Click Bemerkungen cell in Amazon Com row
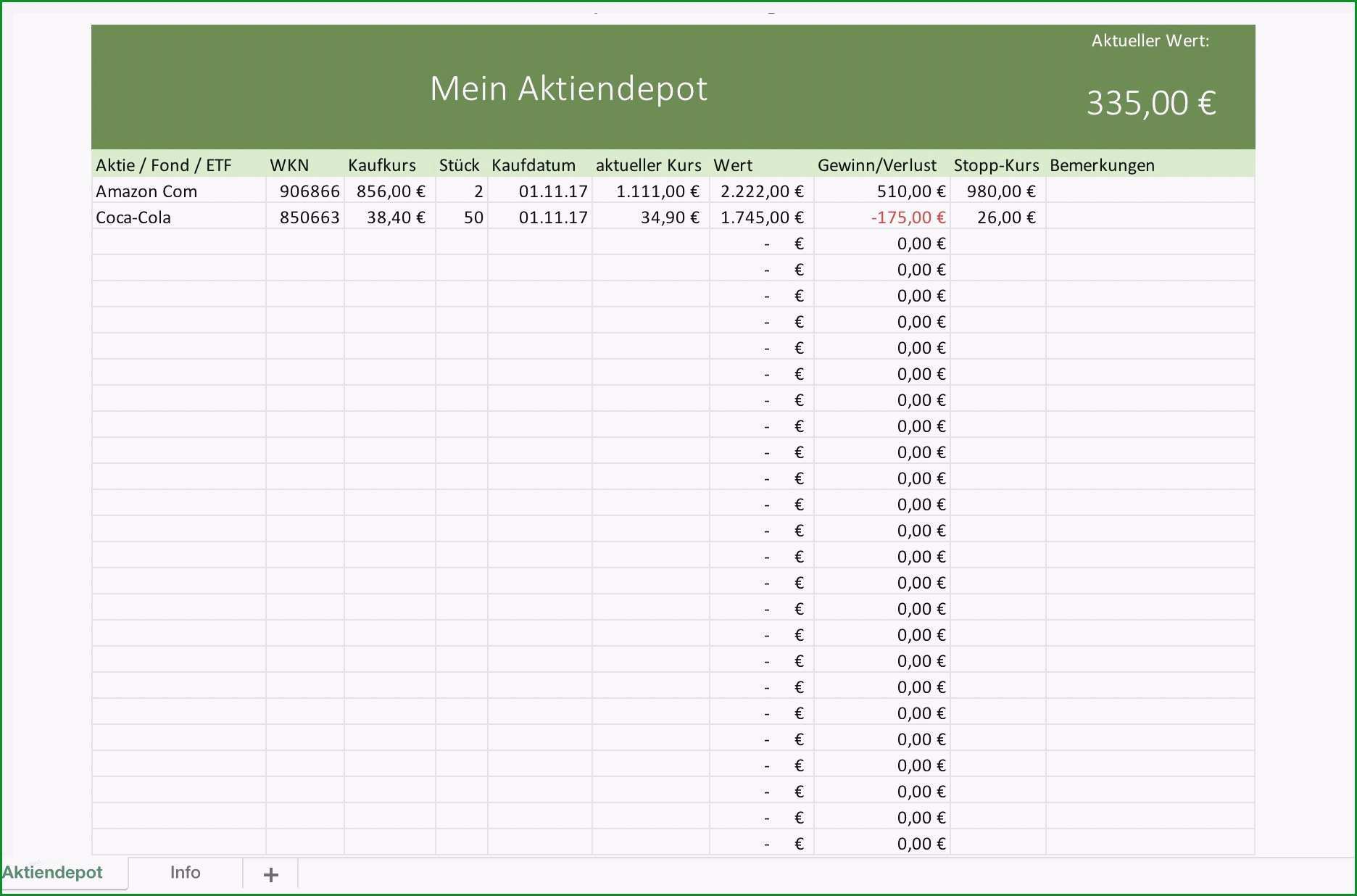 1150,191
